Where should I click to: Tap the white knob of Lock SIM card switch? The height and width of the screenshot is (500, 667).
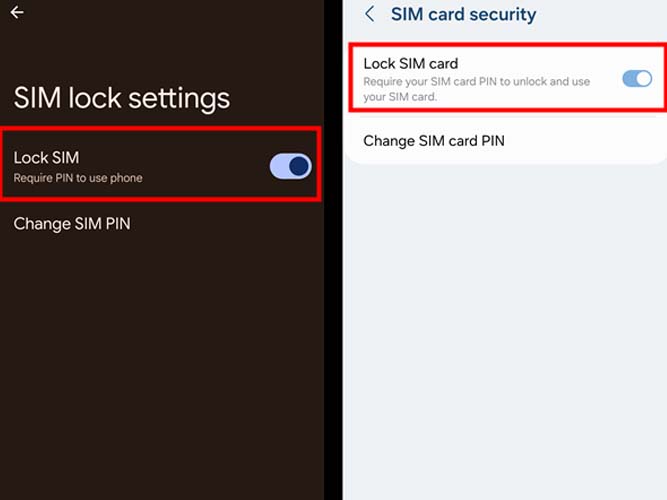pos(644,79)
